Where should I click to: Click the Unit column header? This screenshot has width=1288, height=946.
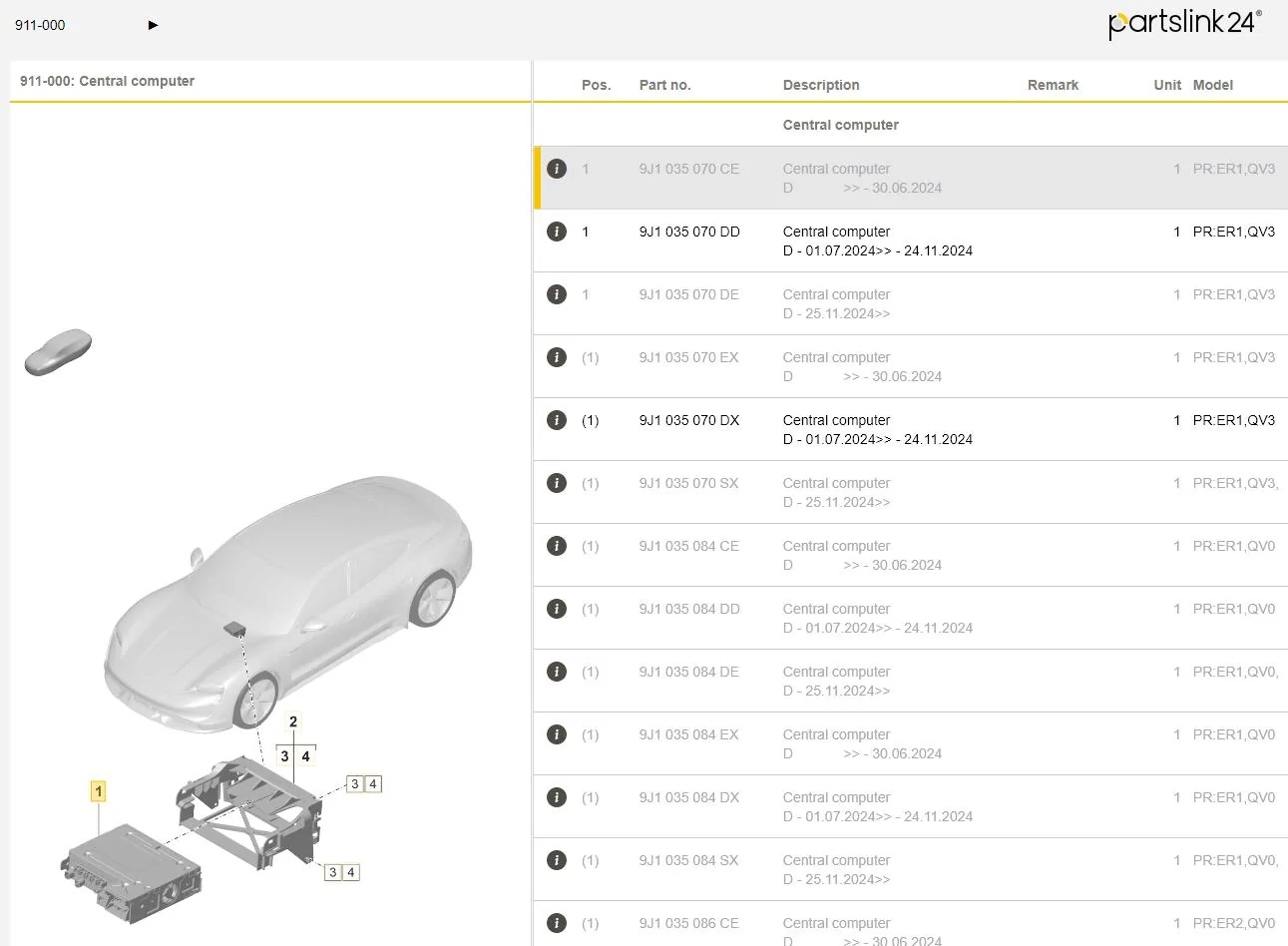[1167, 85]
